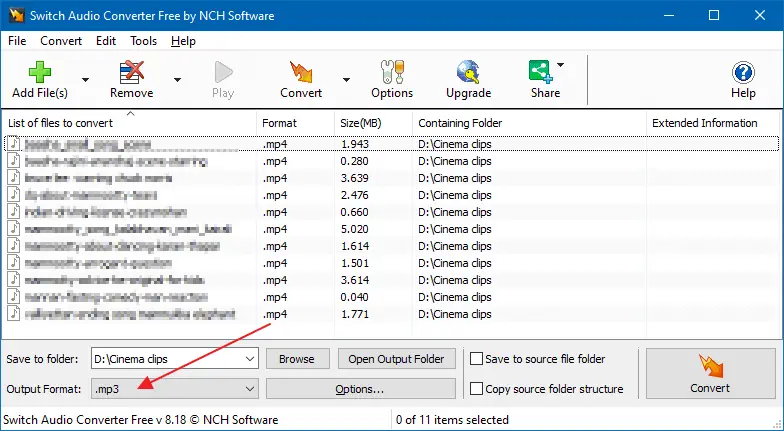Open the Help question mark icon

(x=743, y=73)
